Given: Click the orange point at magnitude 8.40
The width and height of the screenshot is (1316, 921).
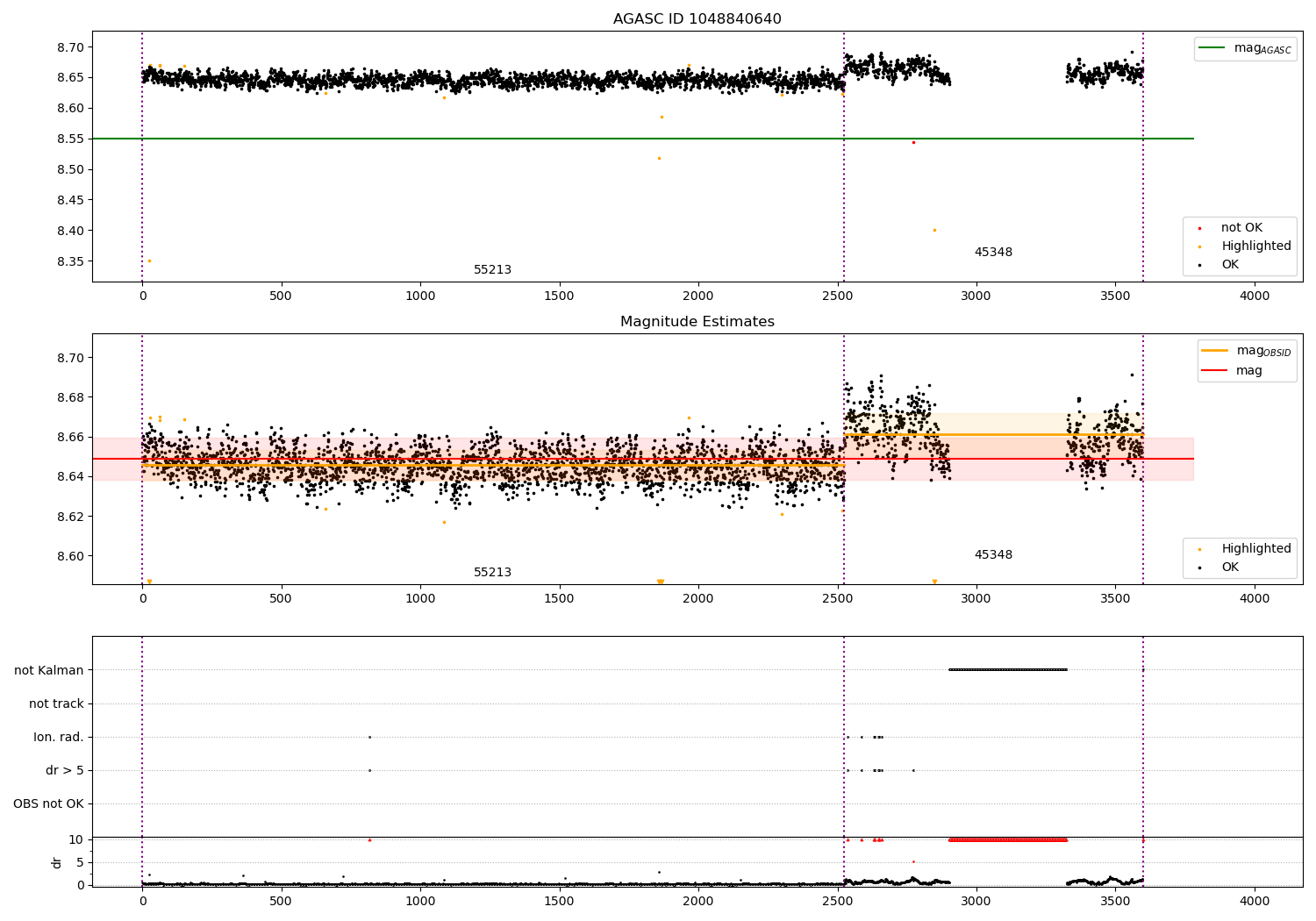Looking at the screenshot, I should pos(934,230).
